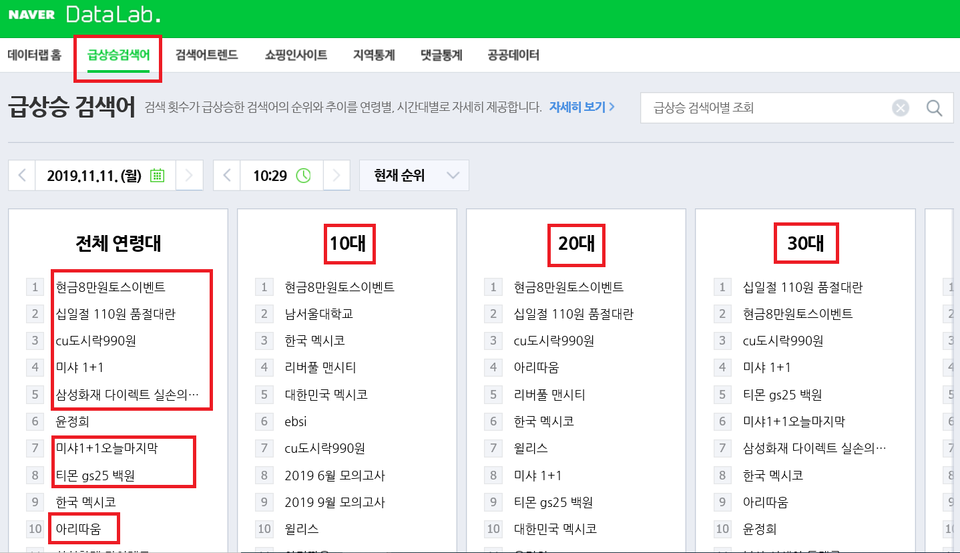Switch to 쇼핑인사이트 tab
The image size is (960, 553).
(x=296, y=55)
